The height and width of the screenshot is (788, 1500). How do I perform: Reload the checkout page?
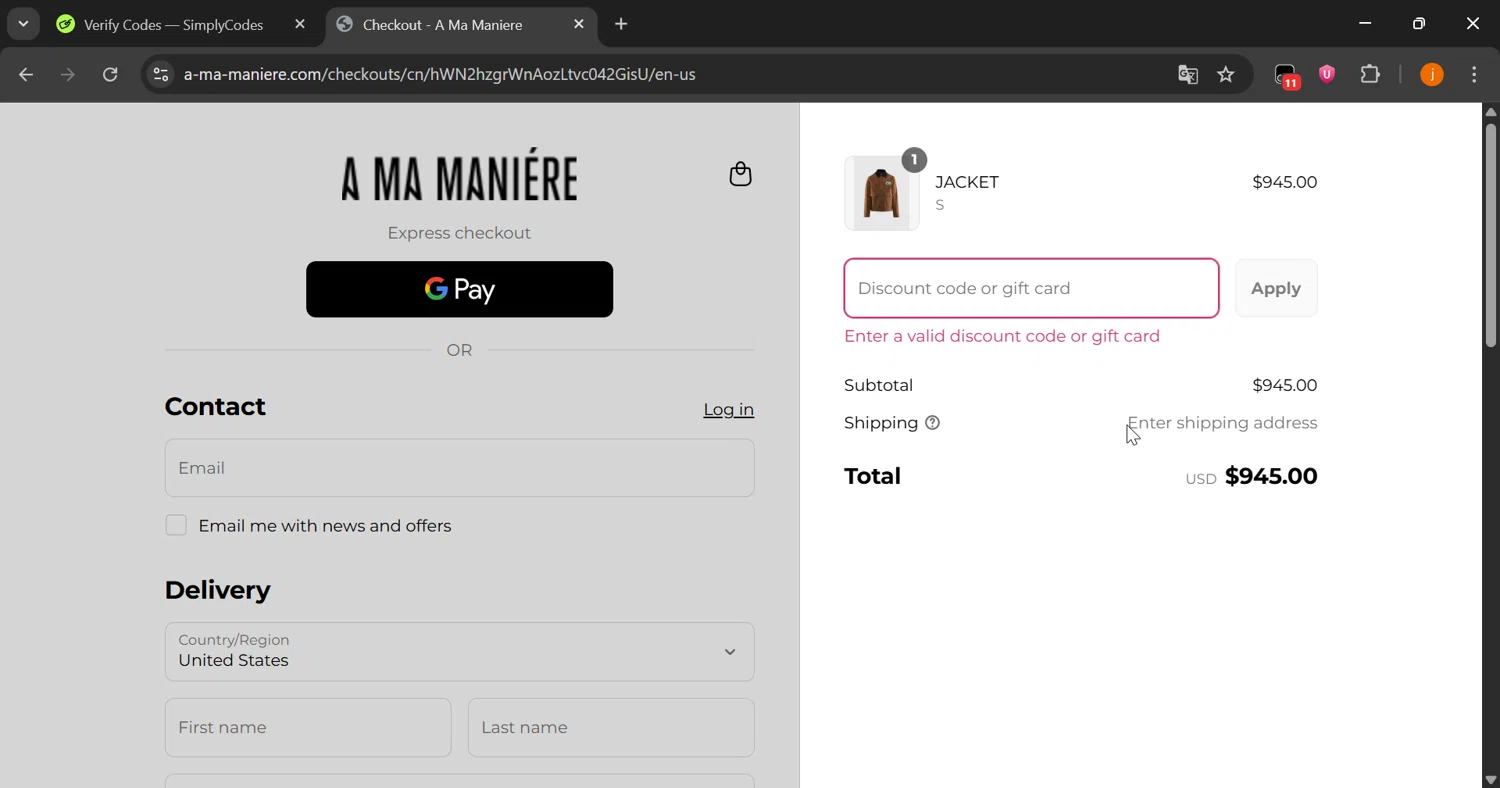tap(110, 75)
